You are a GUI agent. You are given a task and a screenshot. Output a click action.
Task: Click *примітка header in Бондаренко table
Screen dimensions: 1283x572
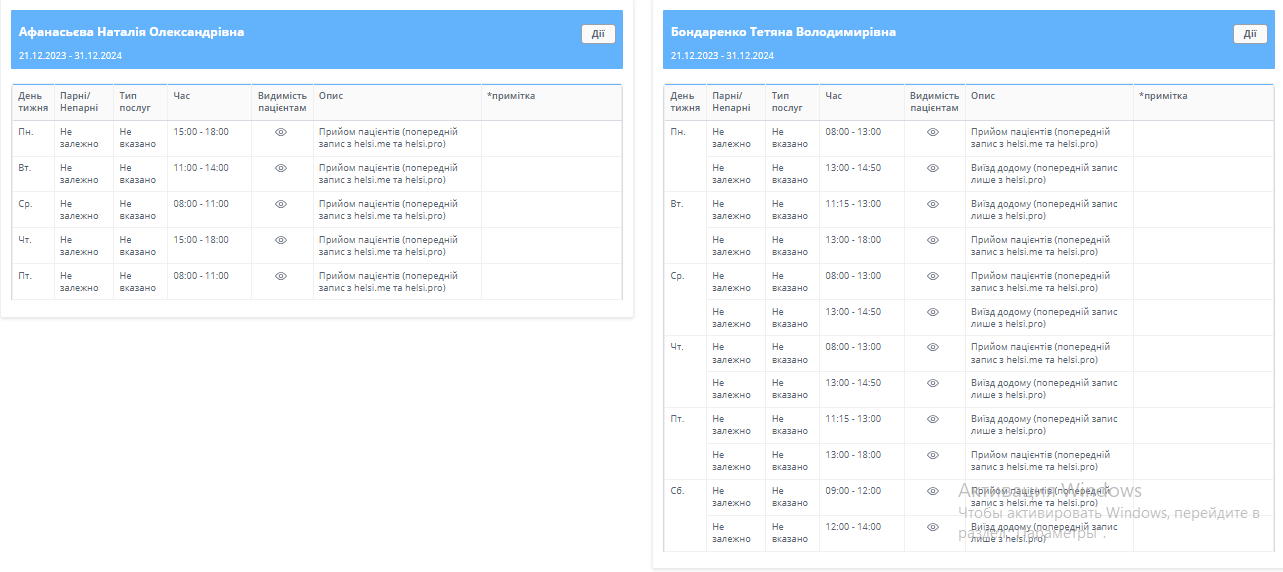1163,96
